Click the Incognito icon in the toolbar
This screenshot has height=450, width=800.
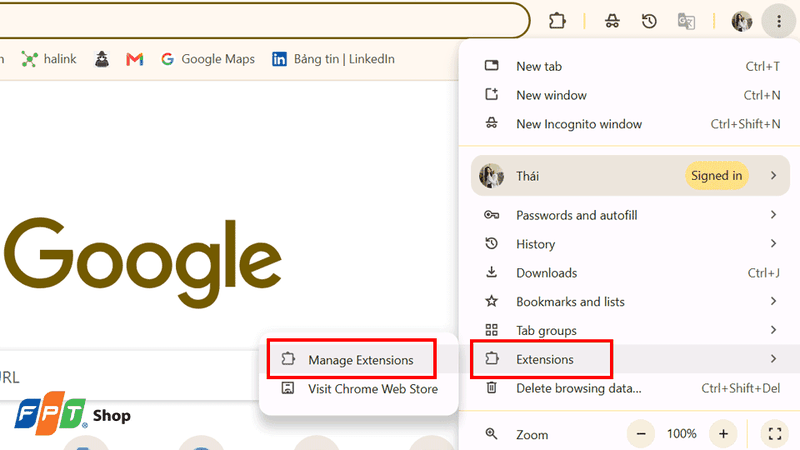[x=612, y=21]
